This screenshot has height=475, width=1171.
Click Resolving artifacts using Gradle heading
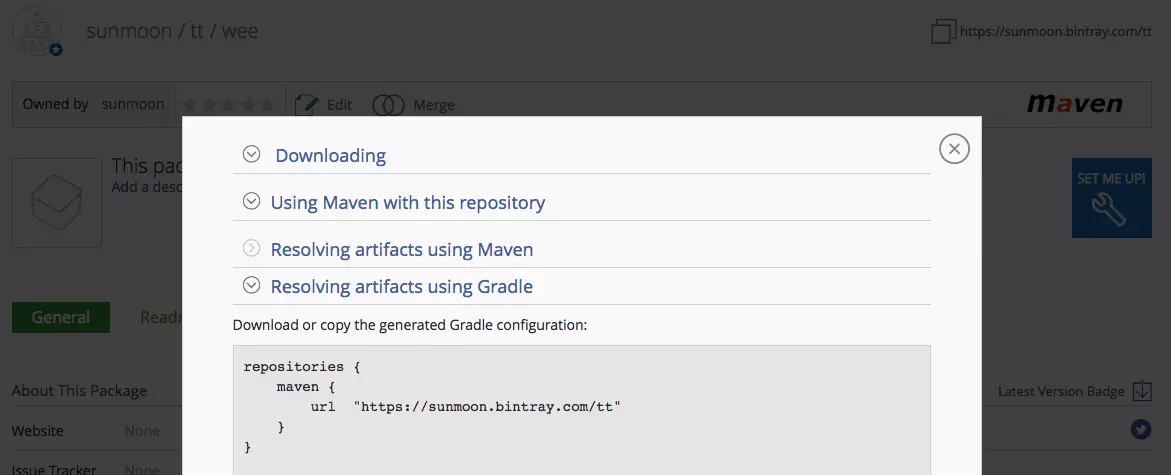pyautogui.click(x=402, y=286)
